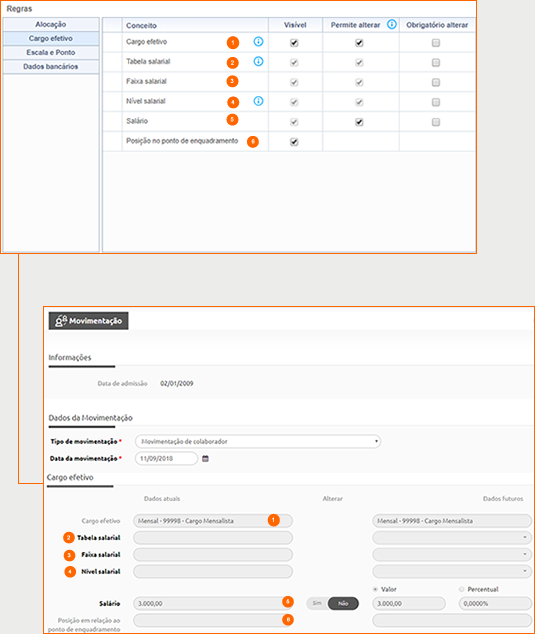Click the admission date 02/01/2009
The height and width of the screenshot is (634, 535).
point(177,383)
